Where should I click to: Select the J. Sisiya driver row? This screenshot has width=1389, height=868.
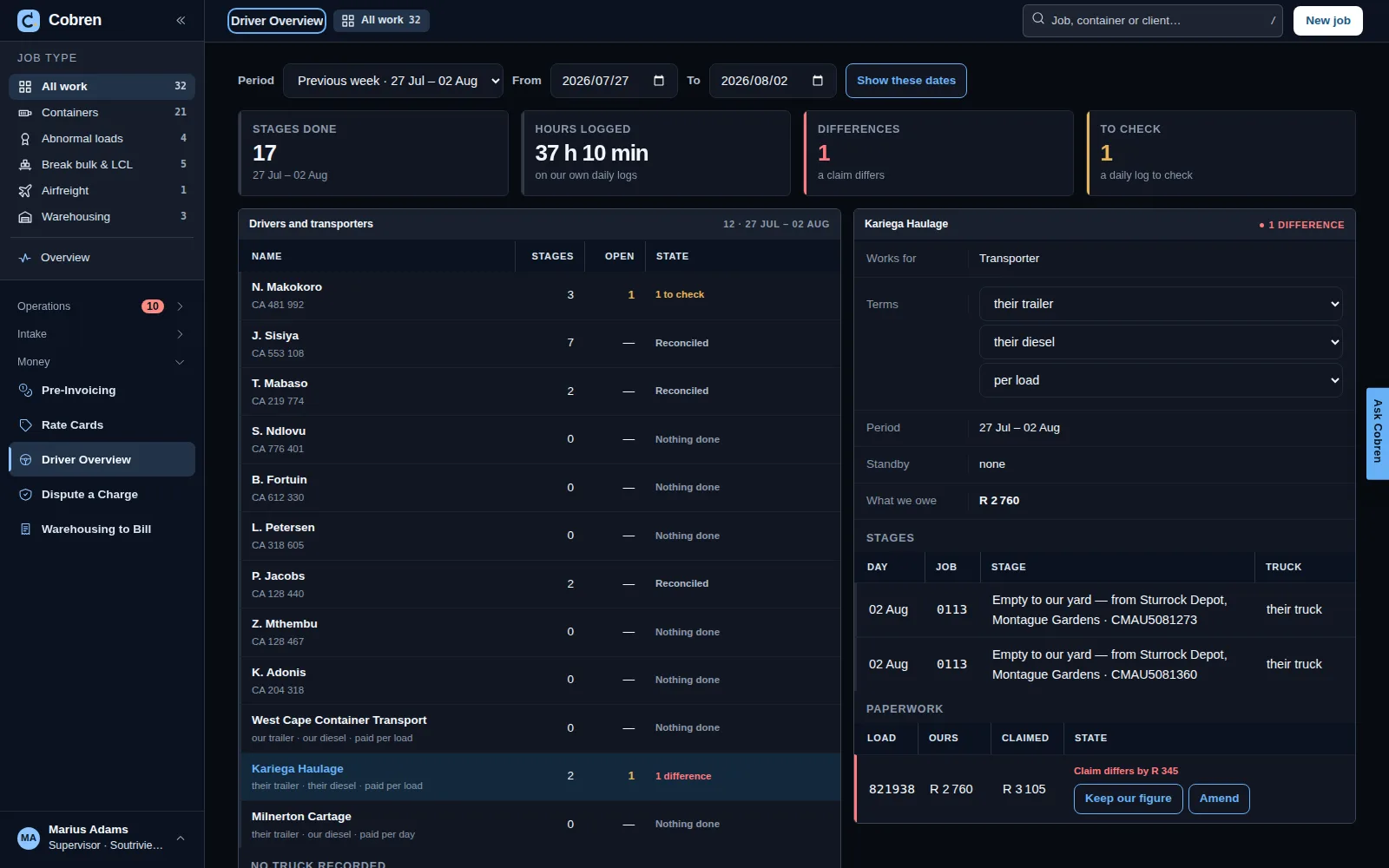coord(539,344)
